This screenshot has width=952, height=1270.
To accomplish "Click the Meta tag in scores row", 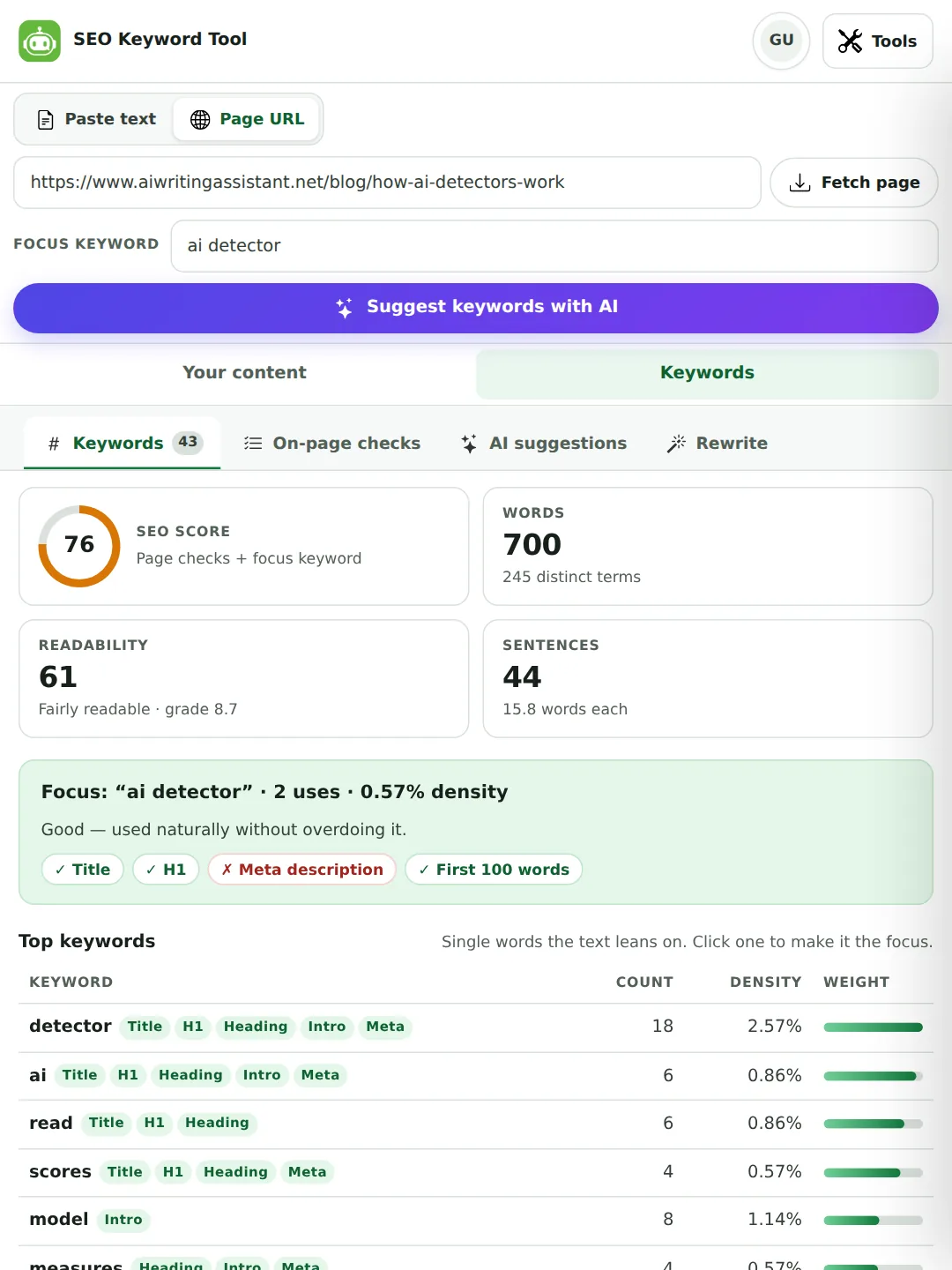I will 307,1172.
